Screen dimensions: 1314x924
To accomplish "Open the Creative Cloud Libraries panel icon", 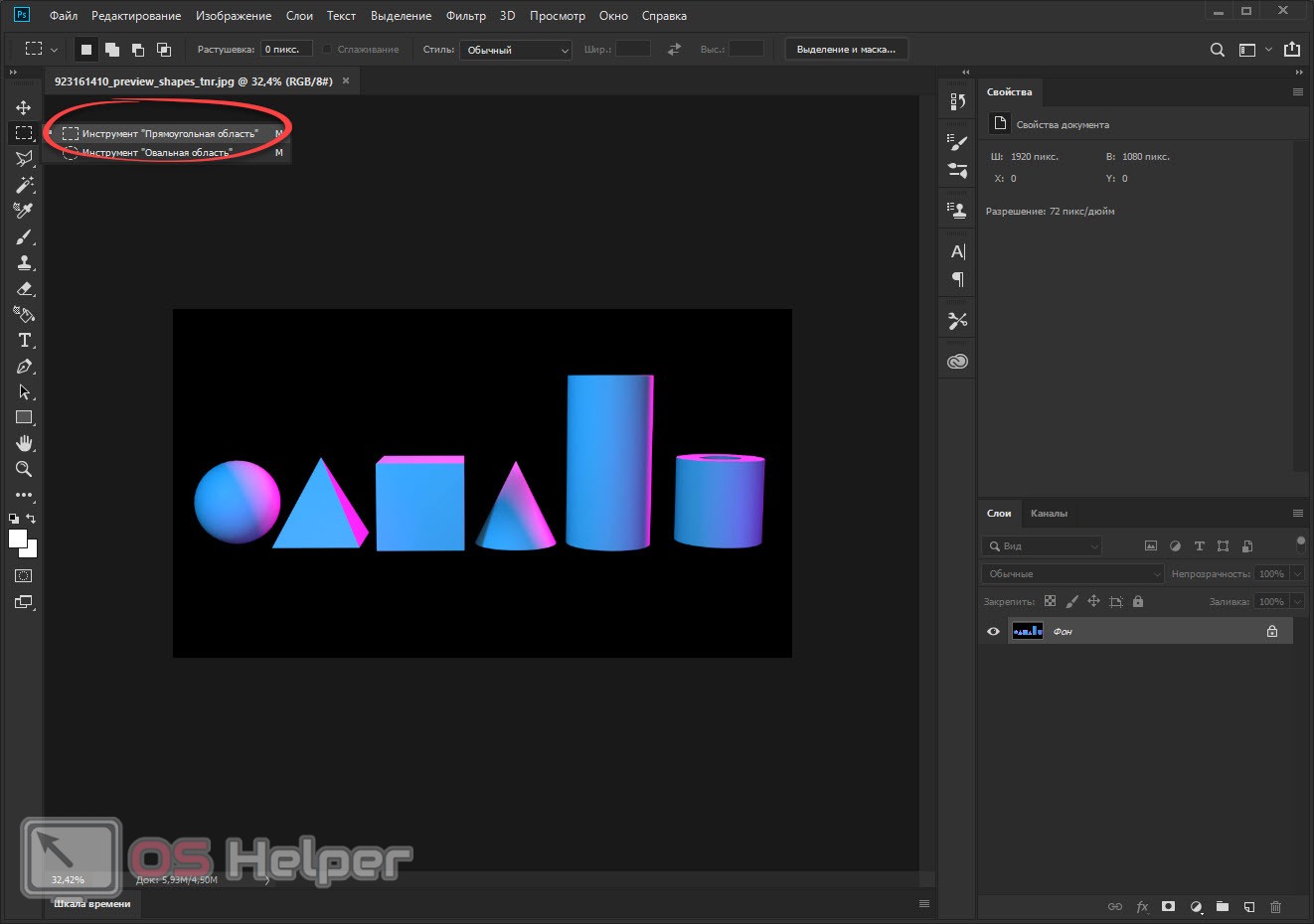I will click(957, 362).
